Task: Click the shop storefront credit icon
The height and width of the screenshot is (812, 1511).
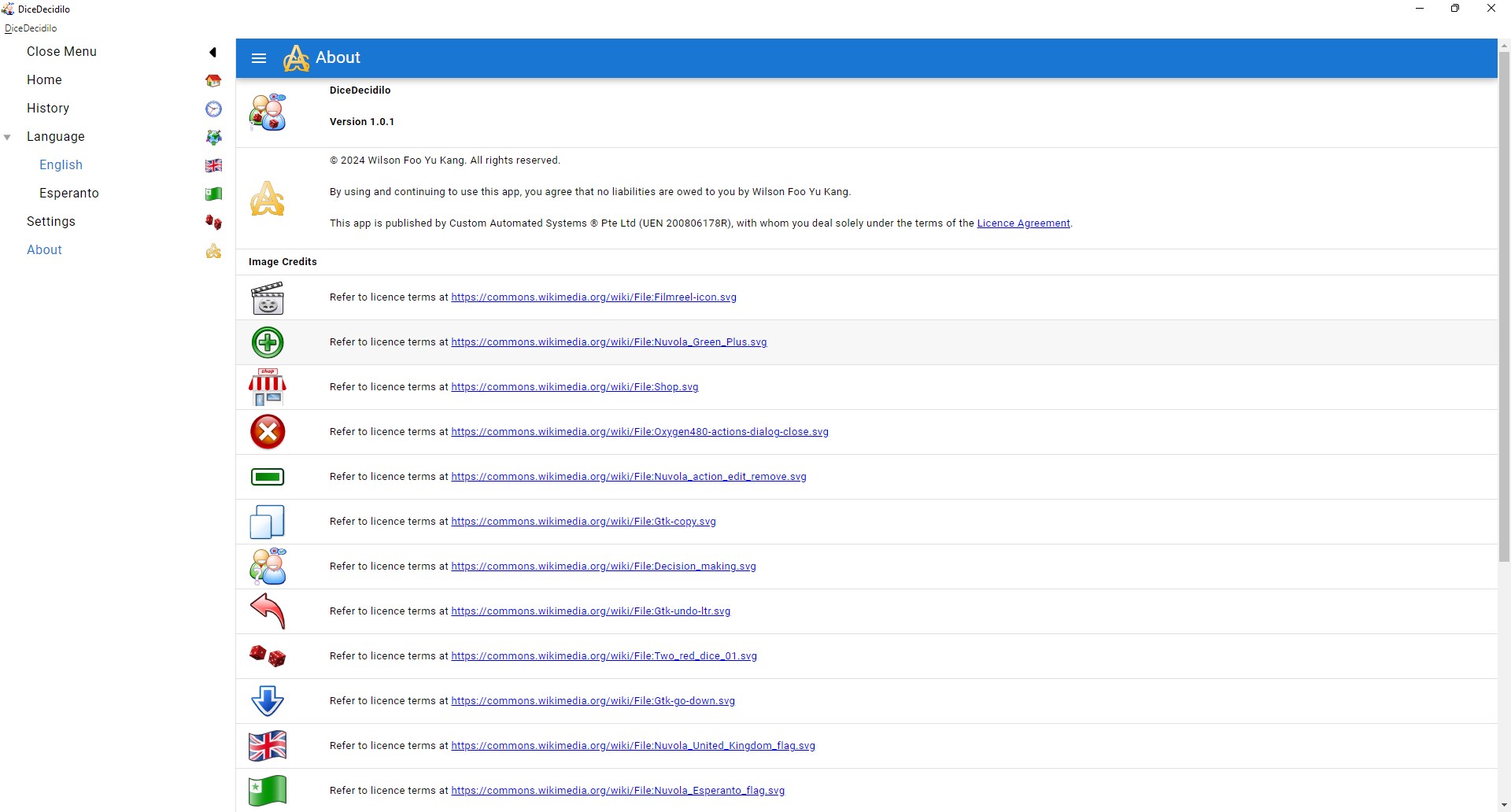Action: coord(268,387)
